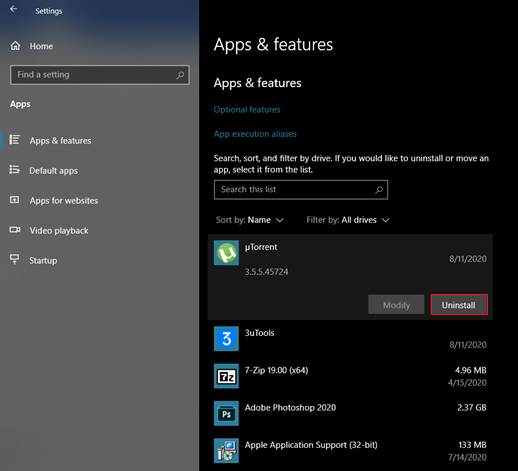The image size is (518, 471).
Task: Click the Video playback camera icon
Action: [15, 230]
